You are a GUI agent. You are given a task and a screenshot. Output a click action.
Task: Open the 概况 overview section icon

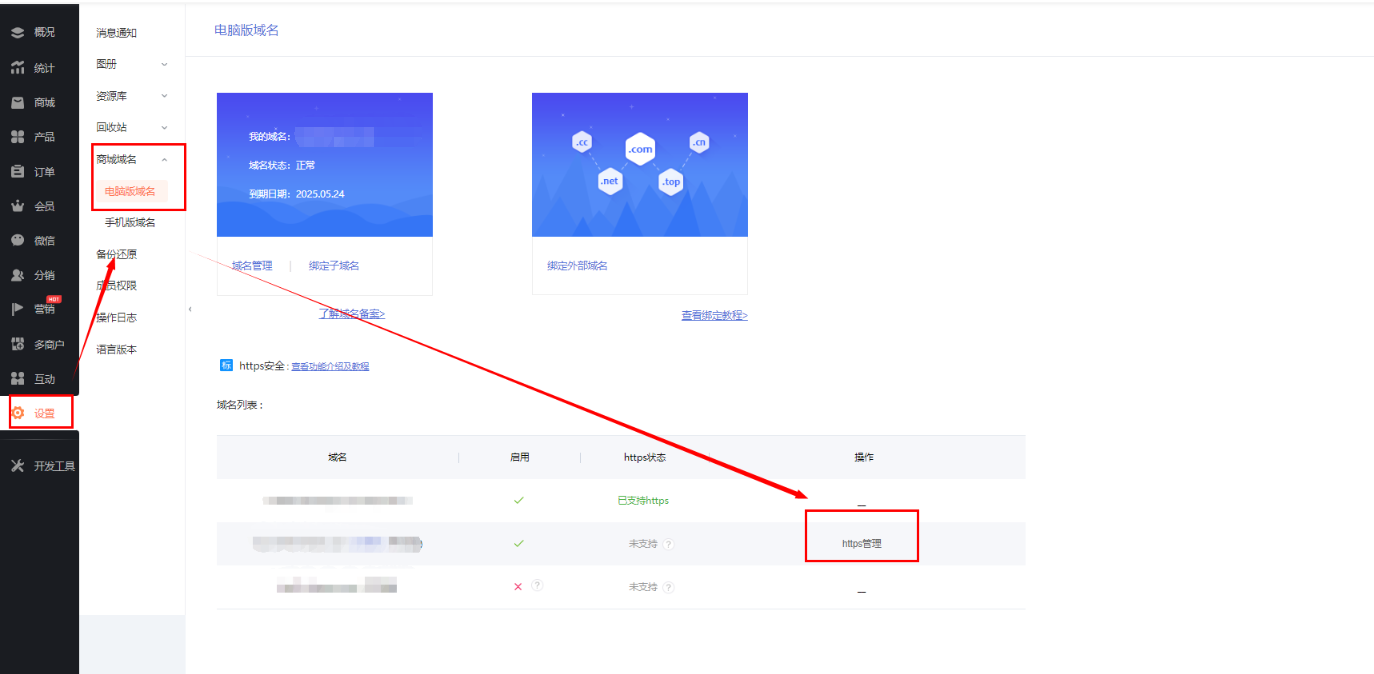pyautogui.click(x=17, y=33)
